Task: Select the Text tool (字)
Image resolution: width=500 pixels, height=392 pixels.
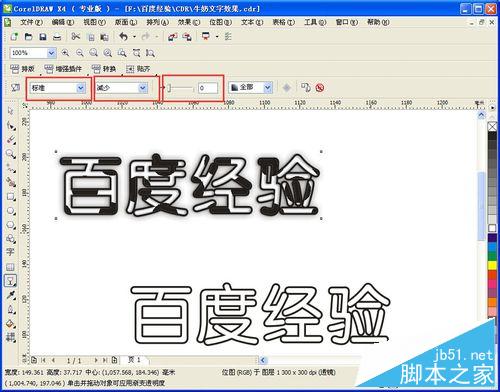Action: coord(10,252)
